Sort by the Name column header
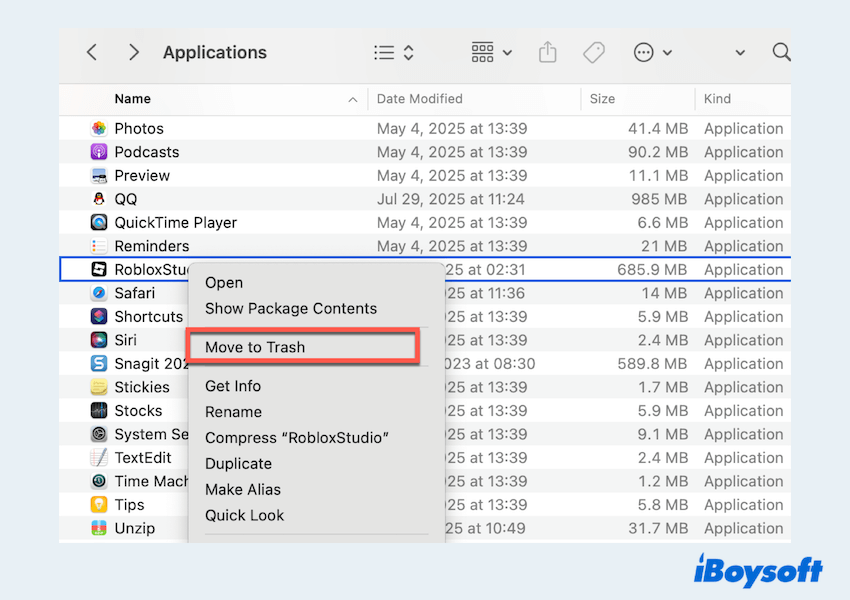 (x=133, y=99)
